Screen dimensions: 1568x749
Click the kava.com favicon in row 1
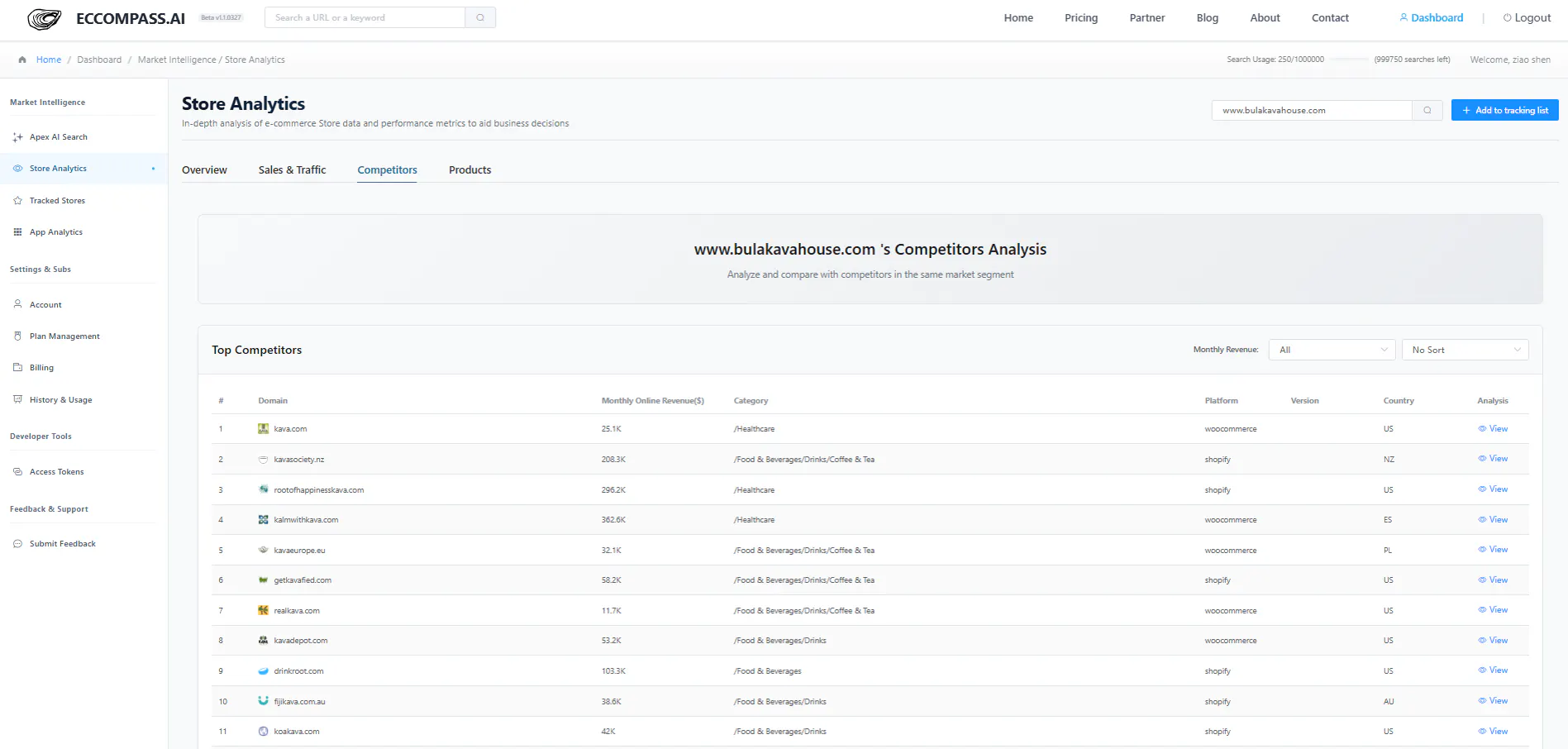263,429
